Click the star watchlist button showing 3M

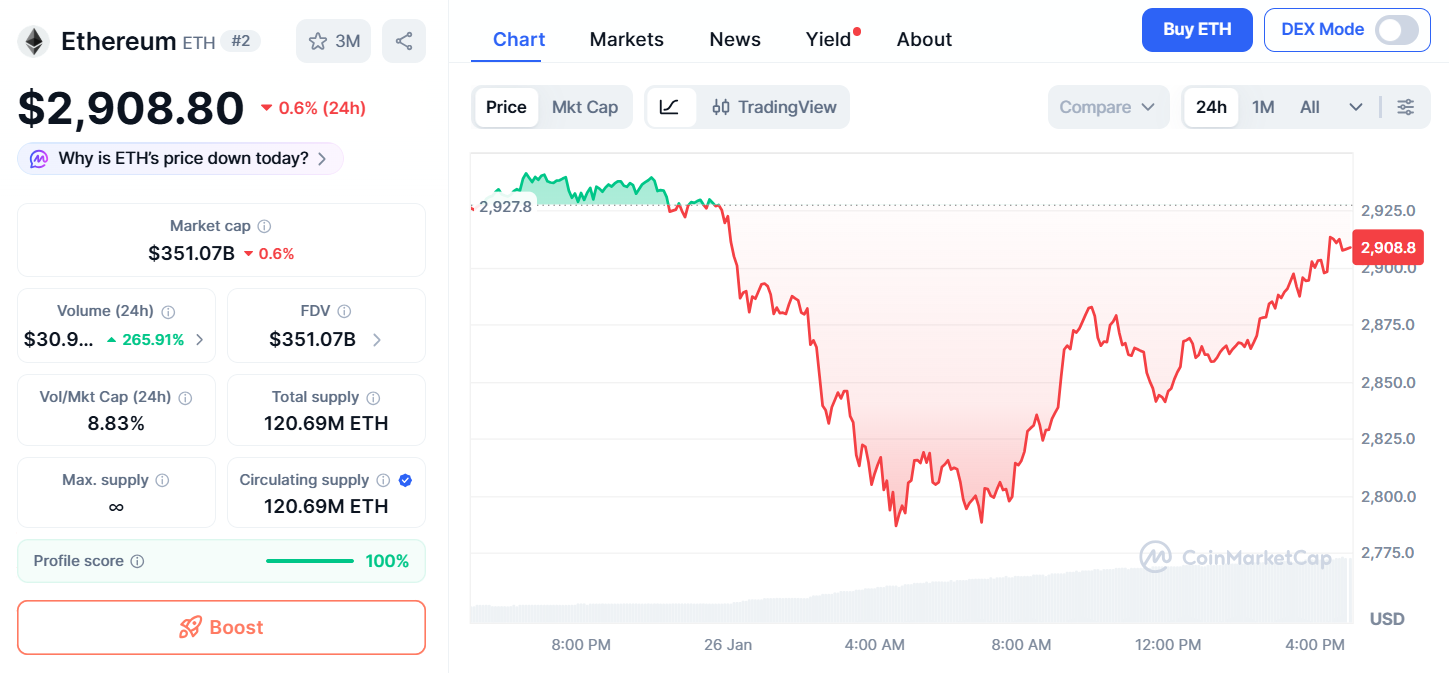pos(334,41)
